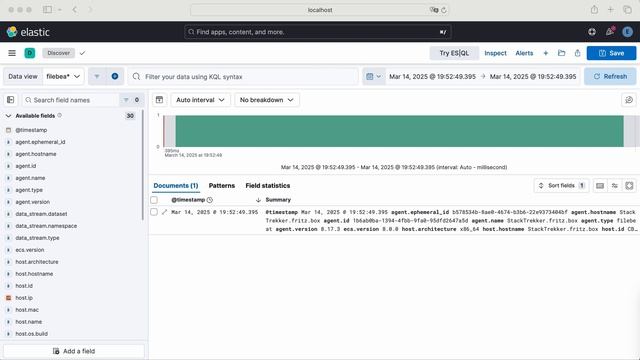
Task: Collapse the Available fields section
Action: point(9,116)
